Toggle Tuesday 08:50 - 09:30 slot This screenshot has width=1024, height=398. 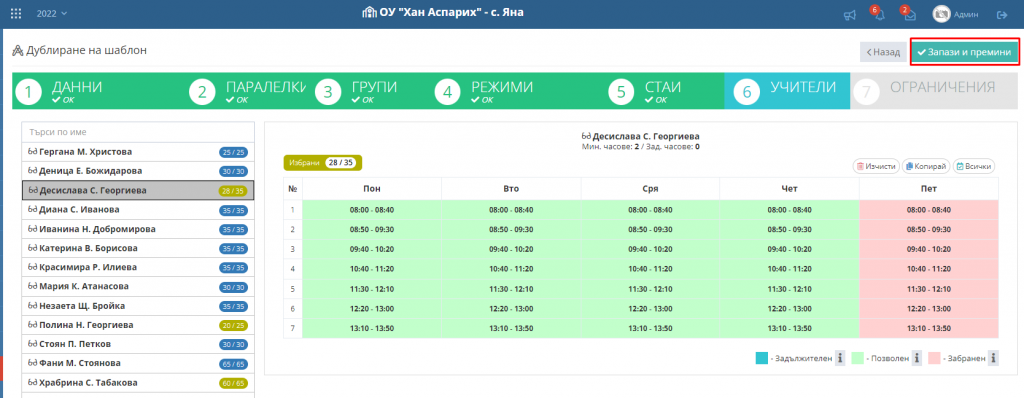point(511,229)
